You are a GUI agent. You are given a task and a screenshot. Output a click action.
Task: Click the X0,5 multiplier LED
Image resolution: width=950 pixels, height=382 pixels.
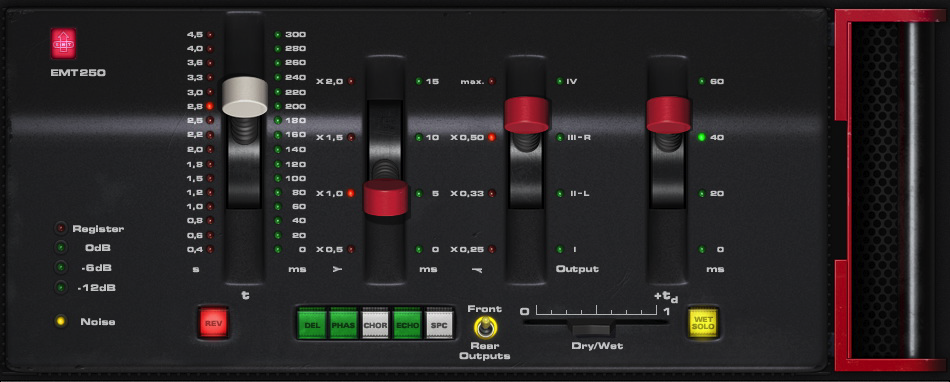pos(351,249)
